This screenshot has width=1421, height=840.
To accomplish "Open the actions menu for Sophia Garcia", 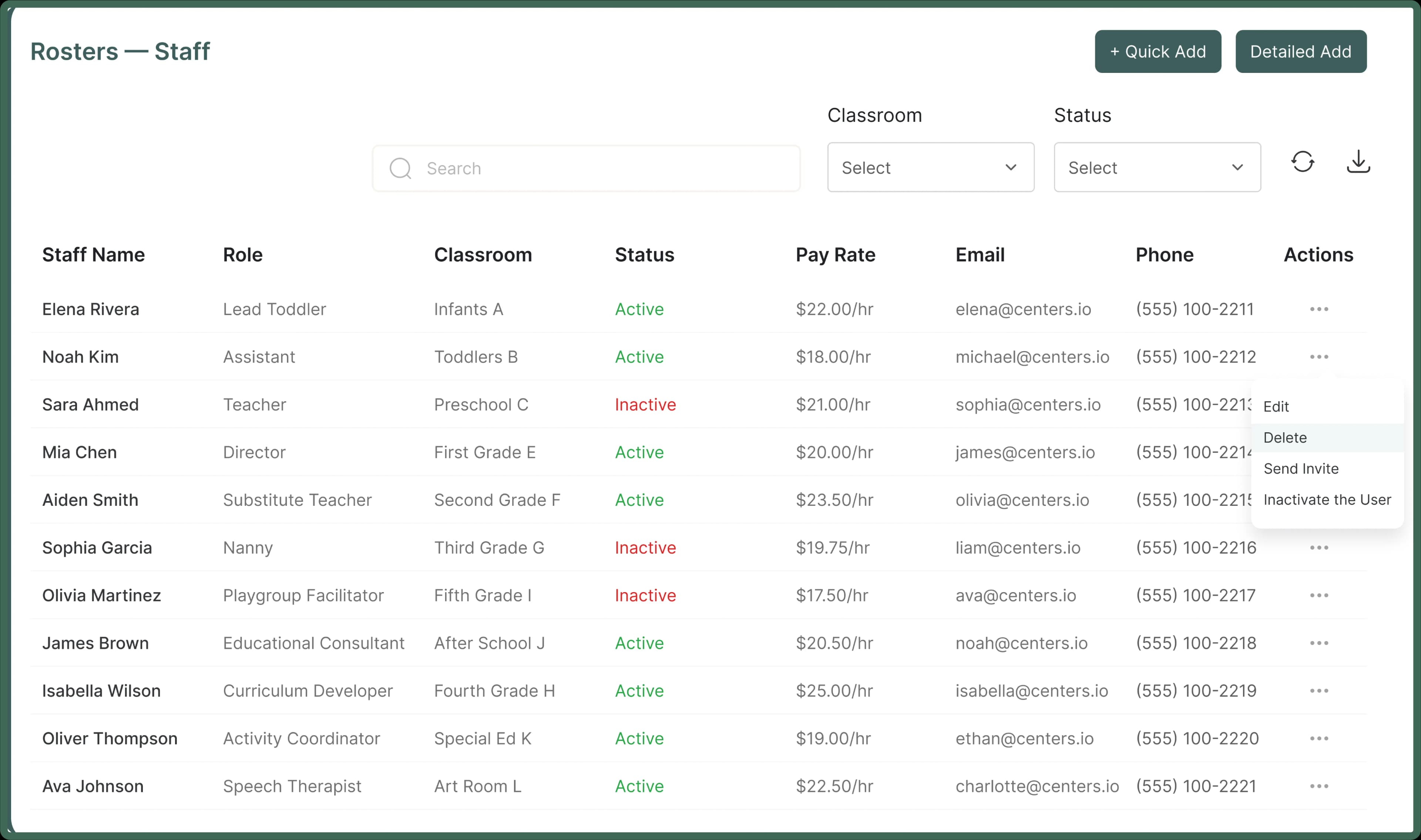I will tap(1319, 547).
